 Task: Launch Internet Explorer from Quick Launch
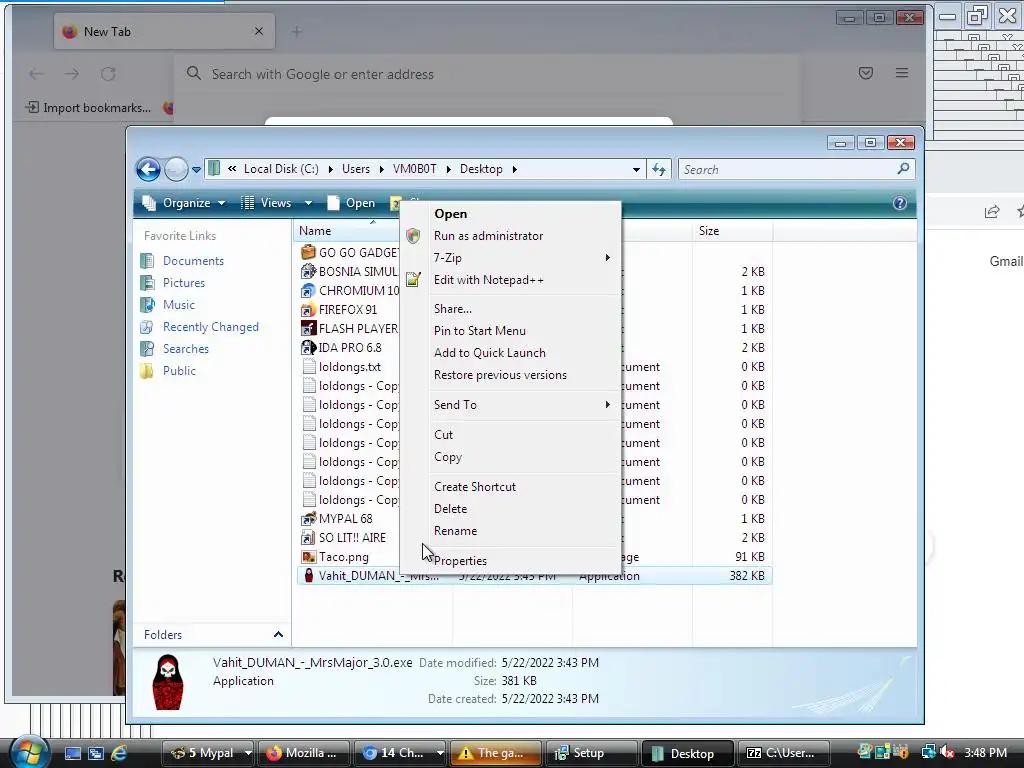119,753
